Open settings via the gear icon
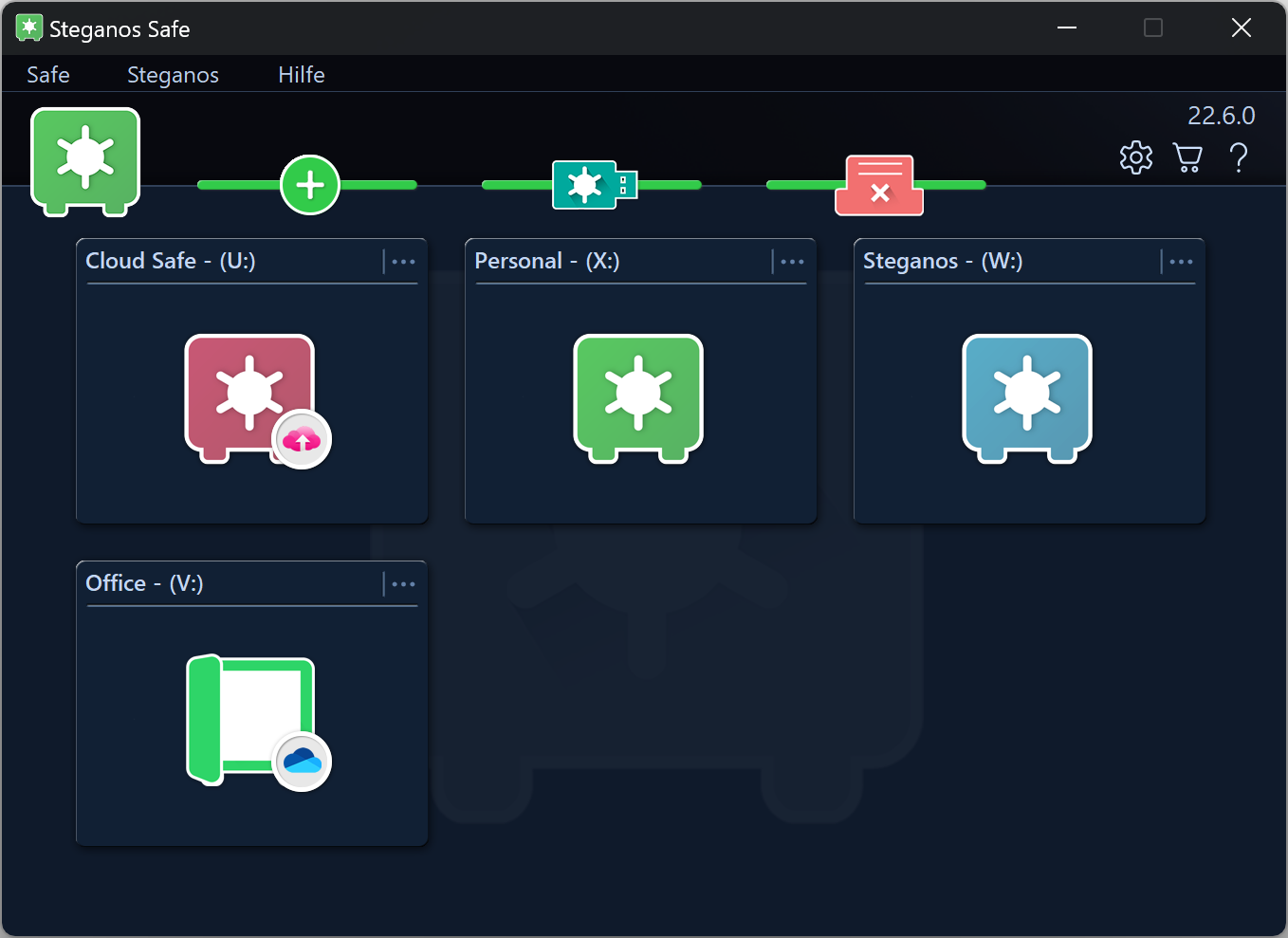The height and width of the screenshot is (938, 1288). pos(1135,157)
